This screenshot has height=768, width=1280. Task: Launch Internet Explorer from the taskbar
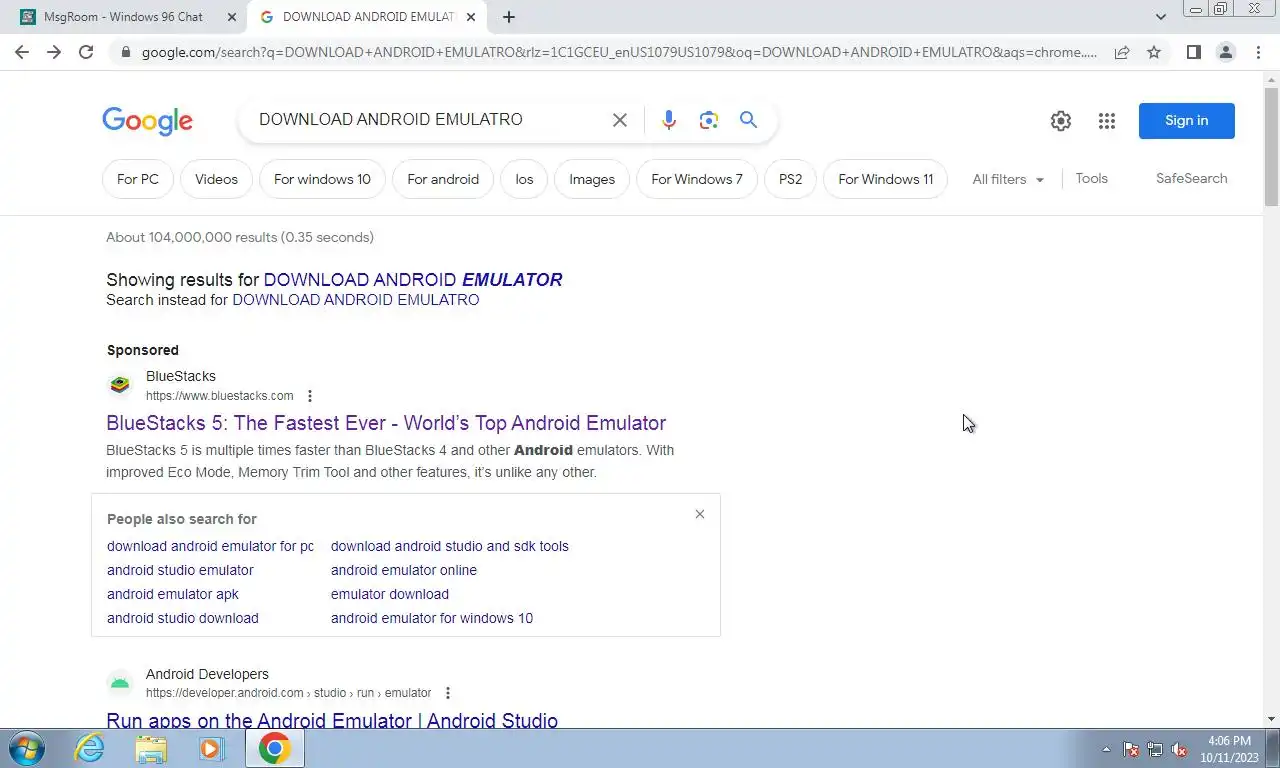coord(90,748)
